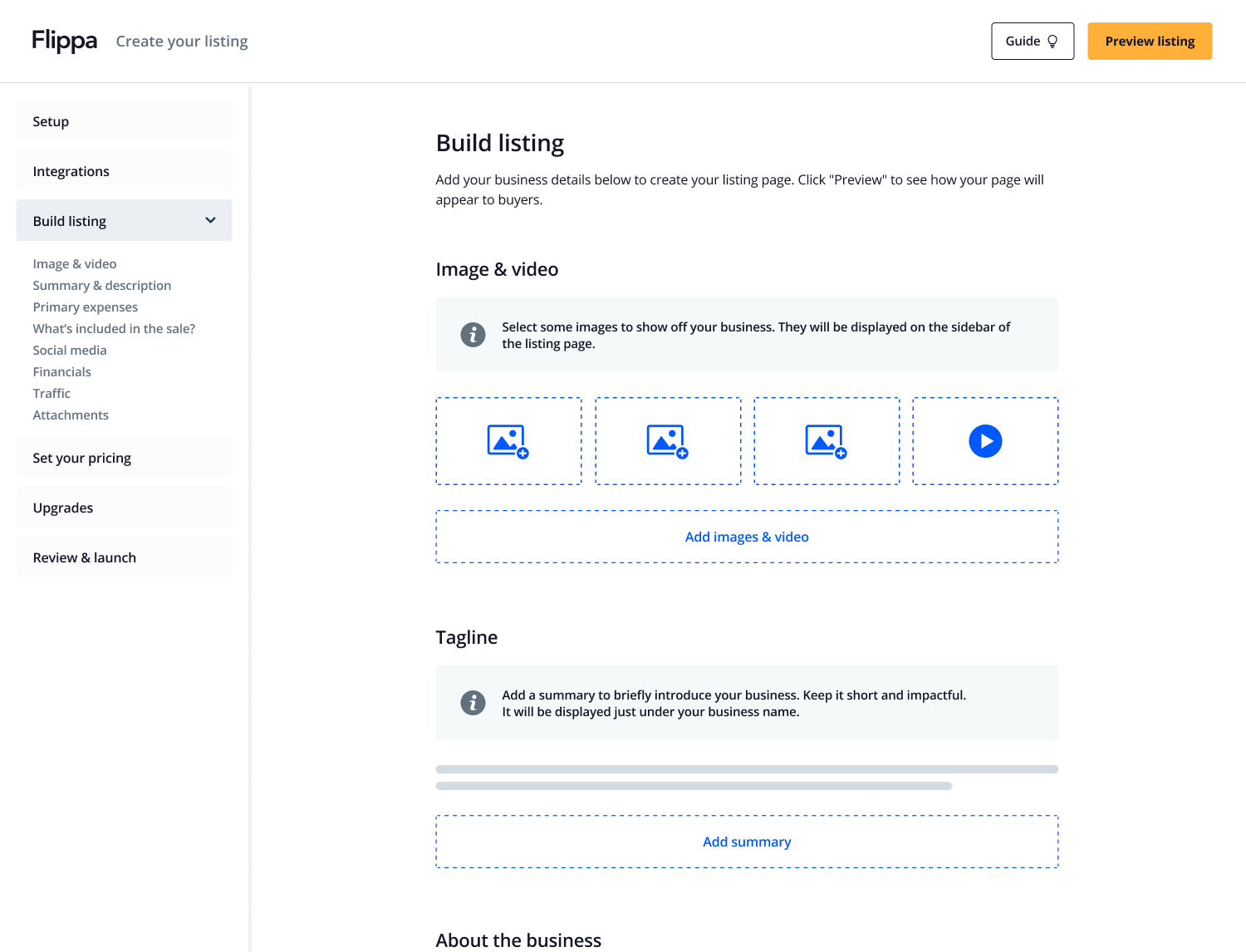Screen dimensions: 1246x952
Task: Click the first image upload placeholder icon
Action: [x=508, y=441]
